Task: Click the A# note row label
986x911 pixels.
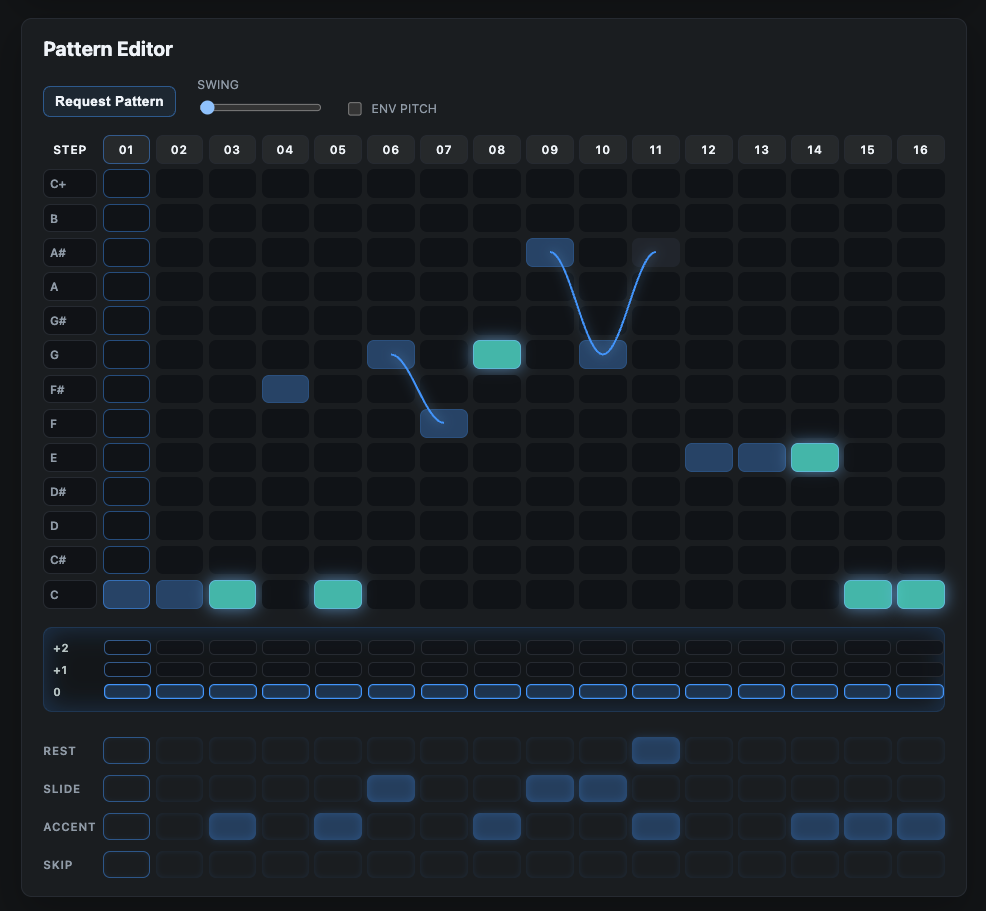Action: (x=70, y=252)
